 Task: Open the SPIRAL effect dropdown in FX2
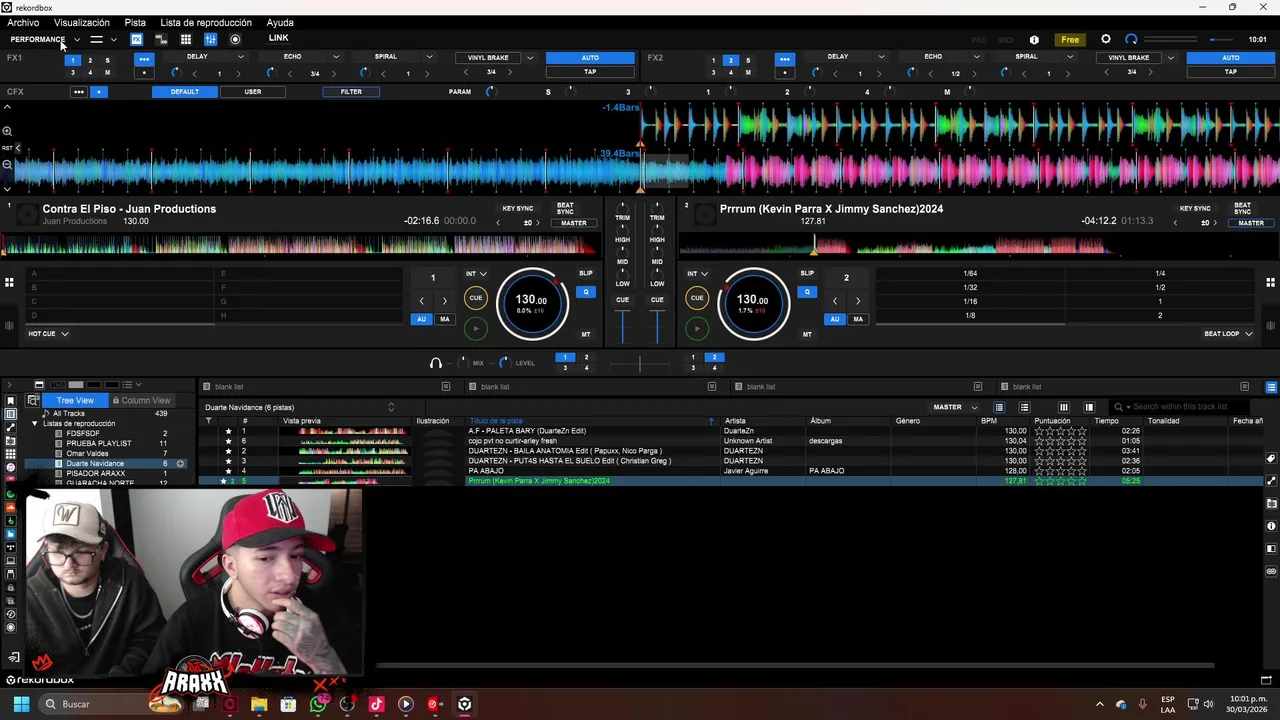click(x=1070, y=57)
